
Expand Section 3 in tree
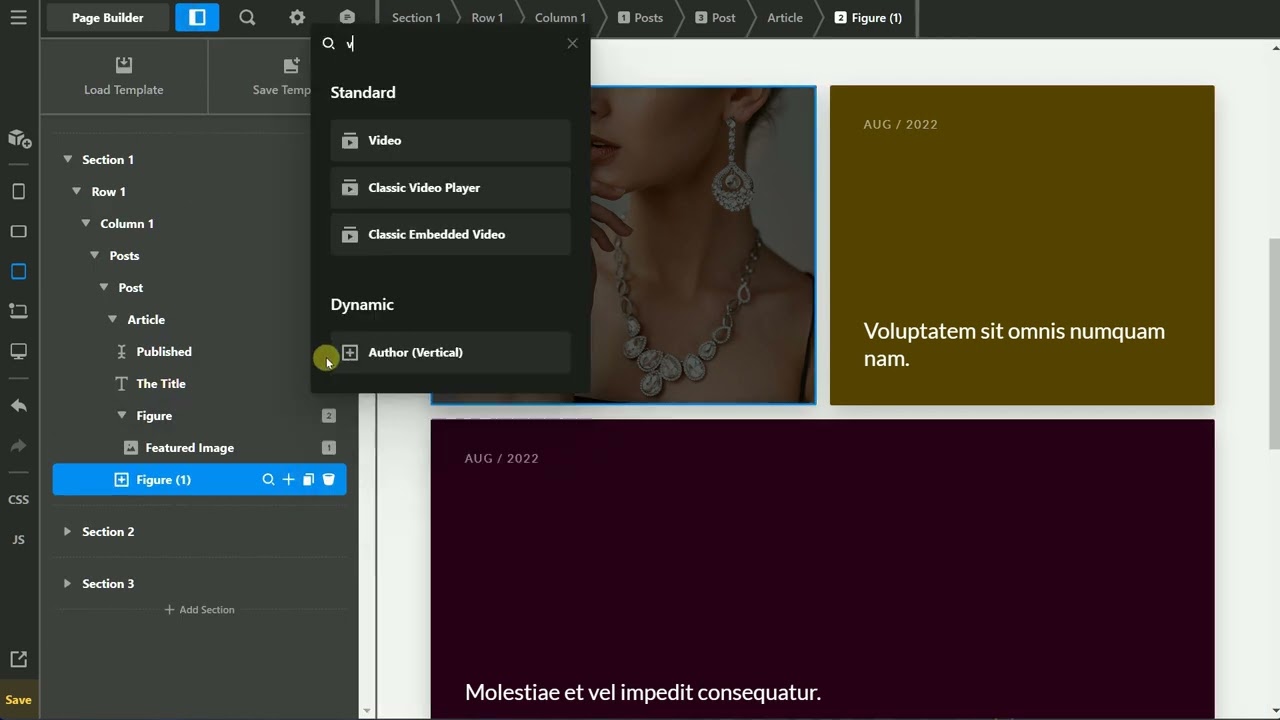click(67, 583)
